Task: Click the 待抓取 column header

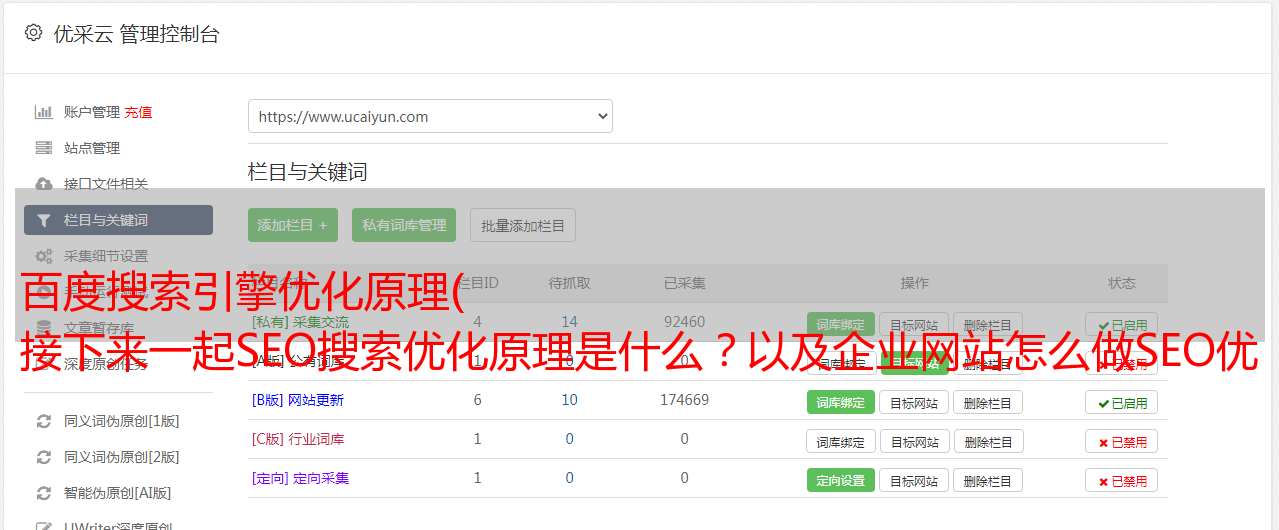Action: pos(570,283)
